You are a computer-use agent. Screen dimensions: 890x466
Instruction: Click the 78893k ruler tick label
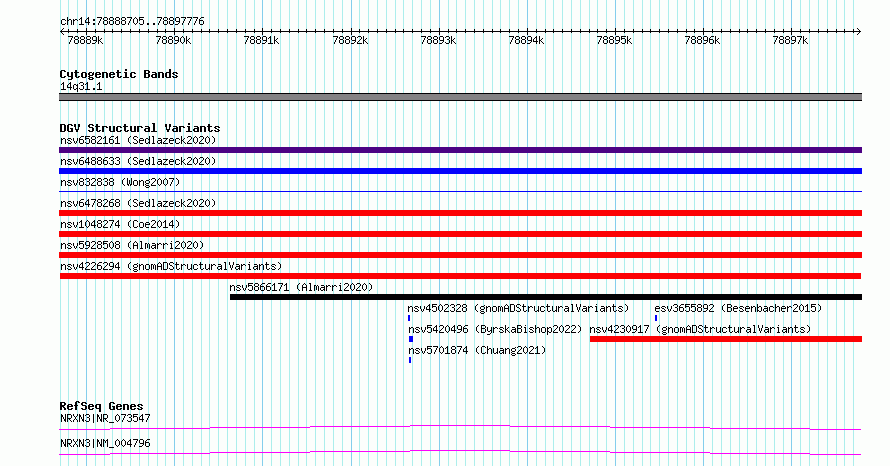coord(438,41)
